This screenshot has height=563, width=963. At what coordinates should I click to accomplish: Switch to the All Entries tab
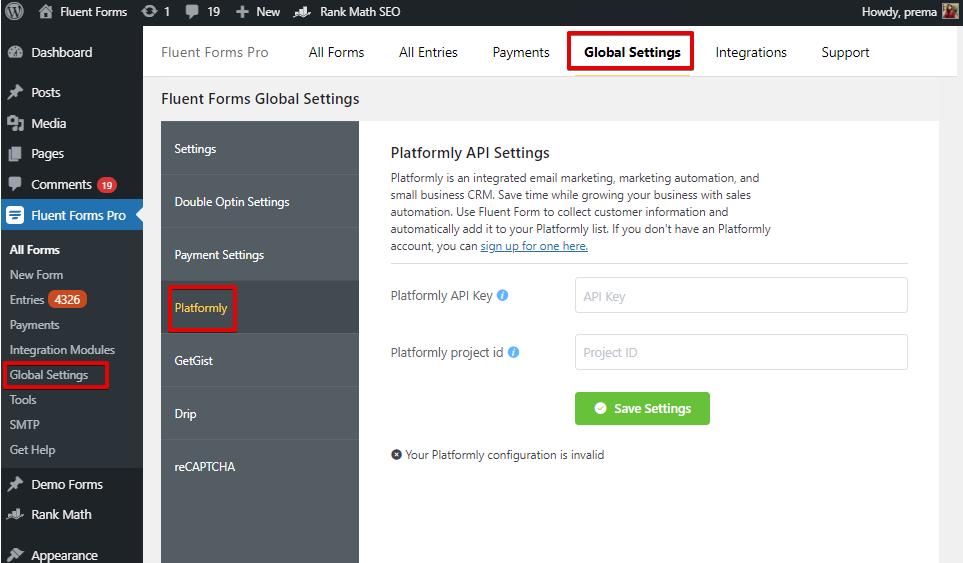click(428, 52)
